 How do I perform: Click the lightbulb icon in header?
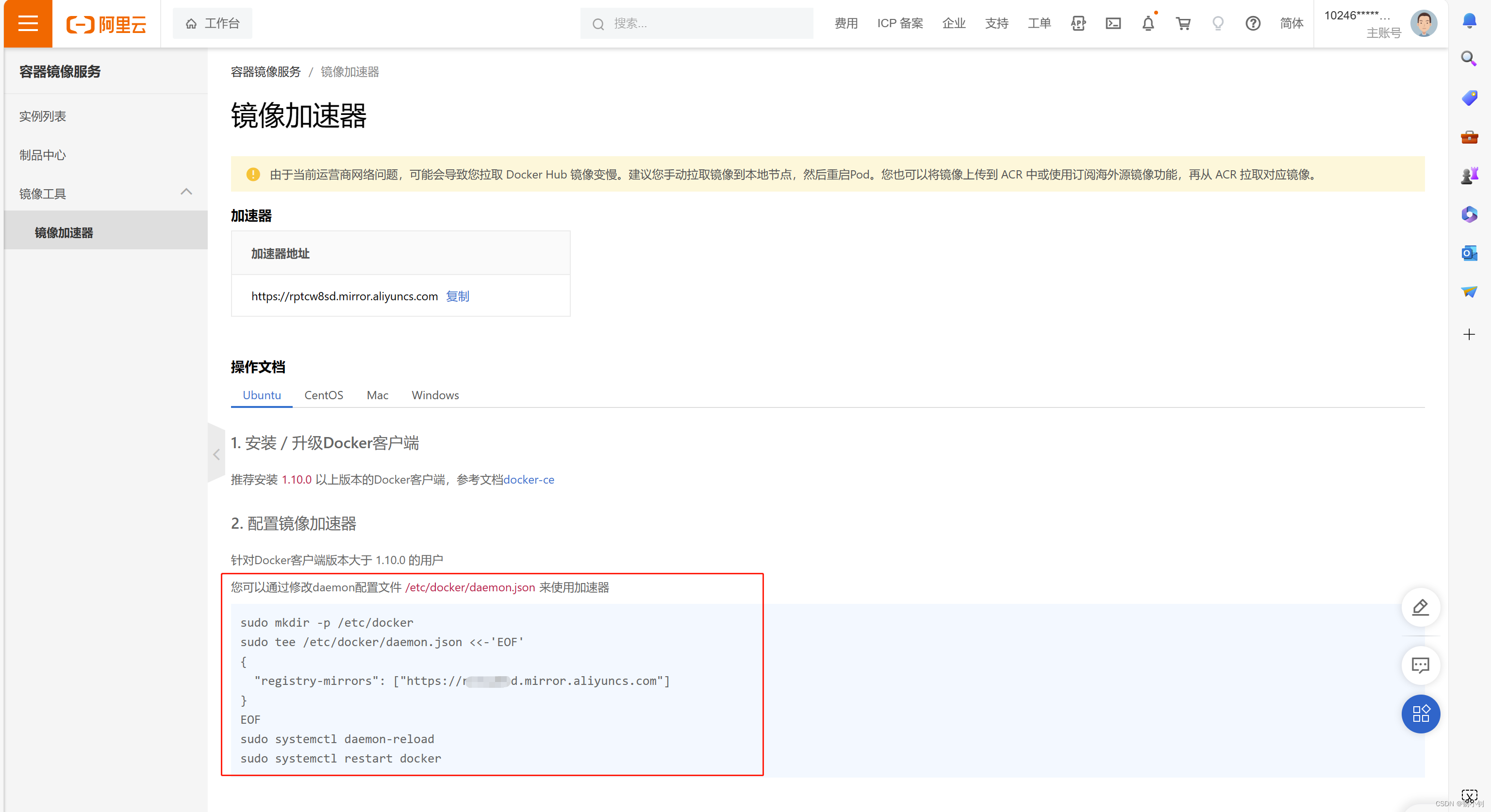pyautogui.click(x=1218, y=24)
